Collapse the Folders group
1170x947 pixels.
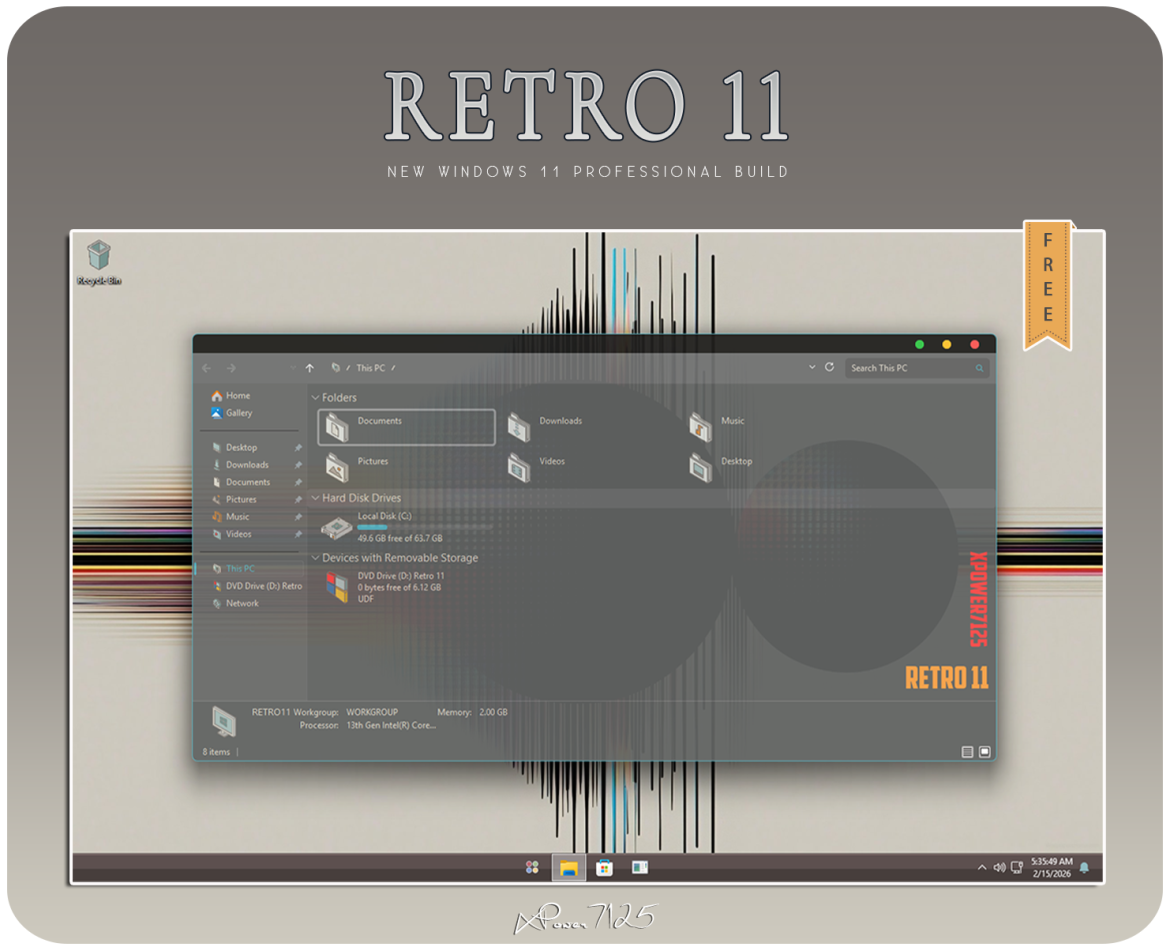pos(316,398)
